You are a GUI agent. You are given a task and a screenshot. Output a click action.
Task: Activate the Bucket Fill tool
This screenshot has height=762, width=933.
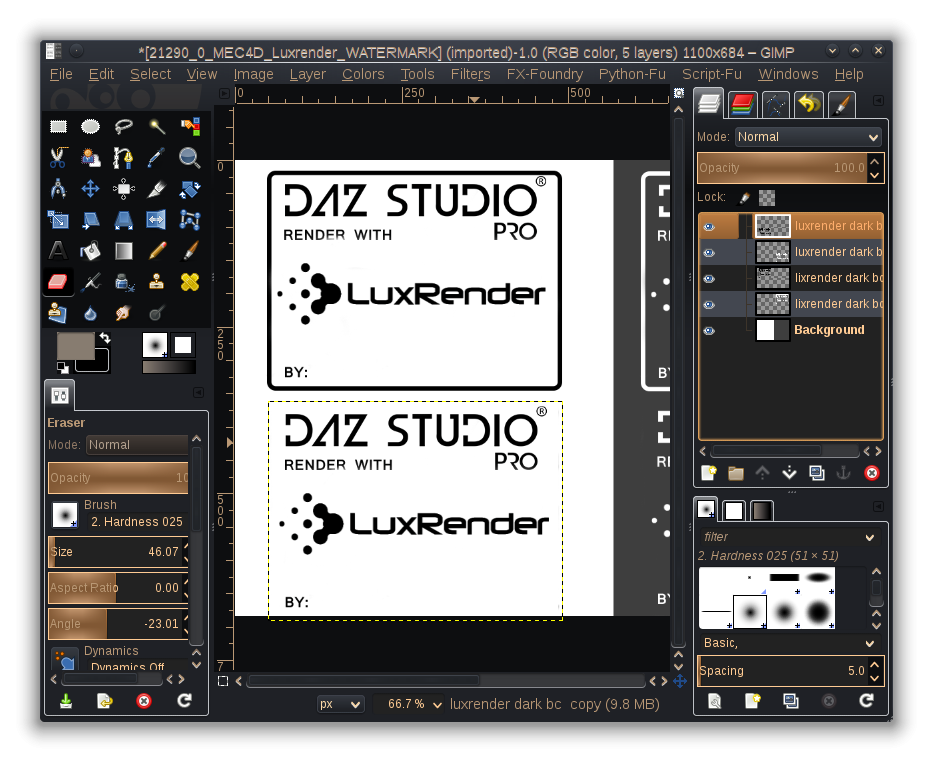point(90,251)
